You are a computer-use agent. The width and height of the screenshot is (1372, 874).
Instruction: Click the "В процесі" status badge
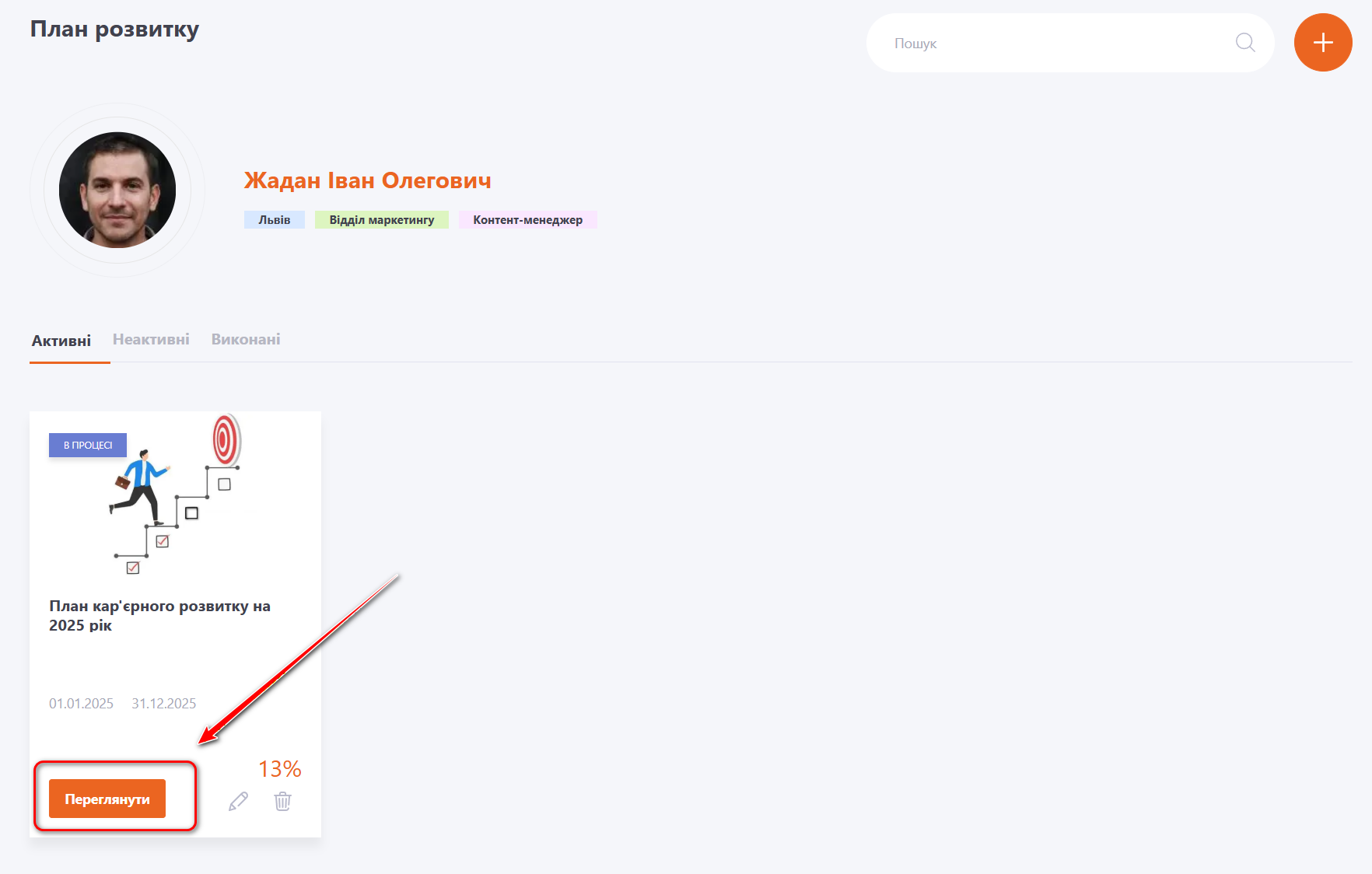click(x=88, y=445)
